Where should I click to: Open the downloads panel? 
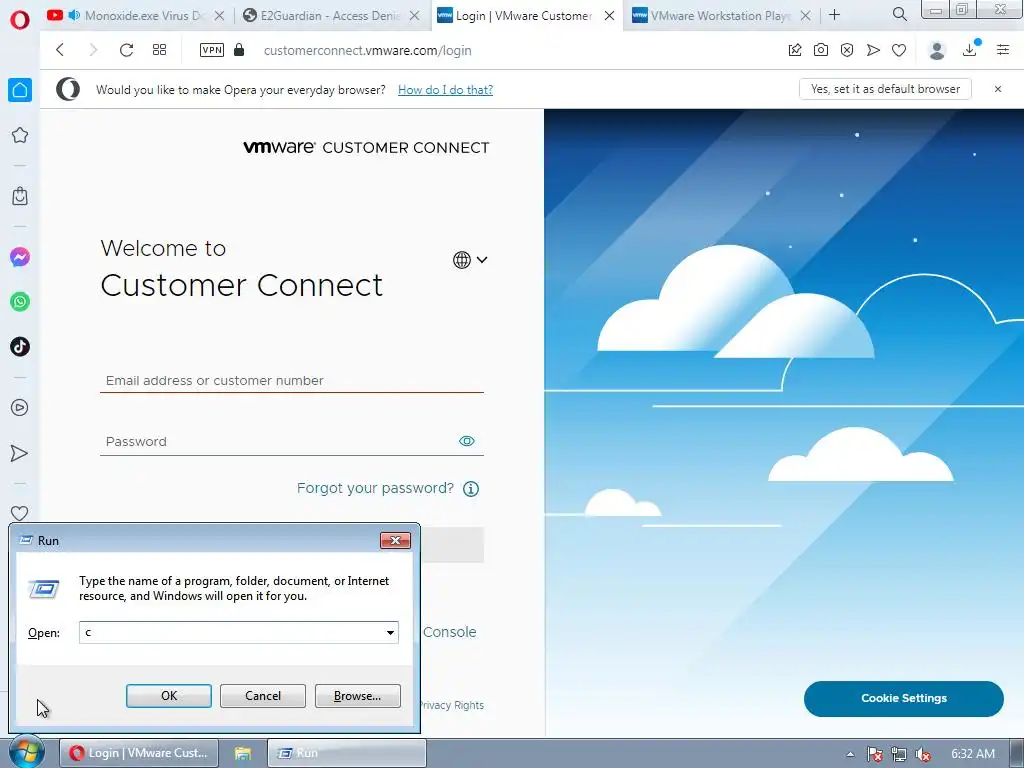[x=970, y=50]
